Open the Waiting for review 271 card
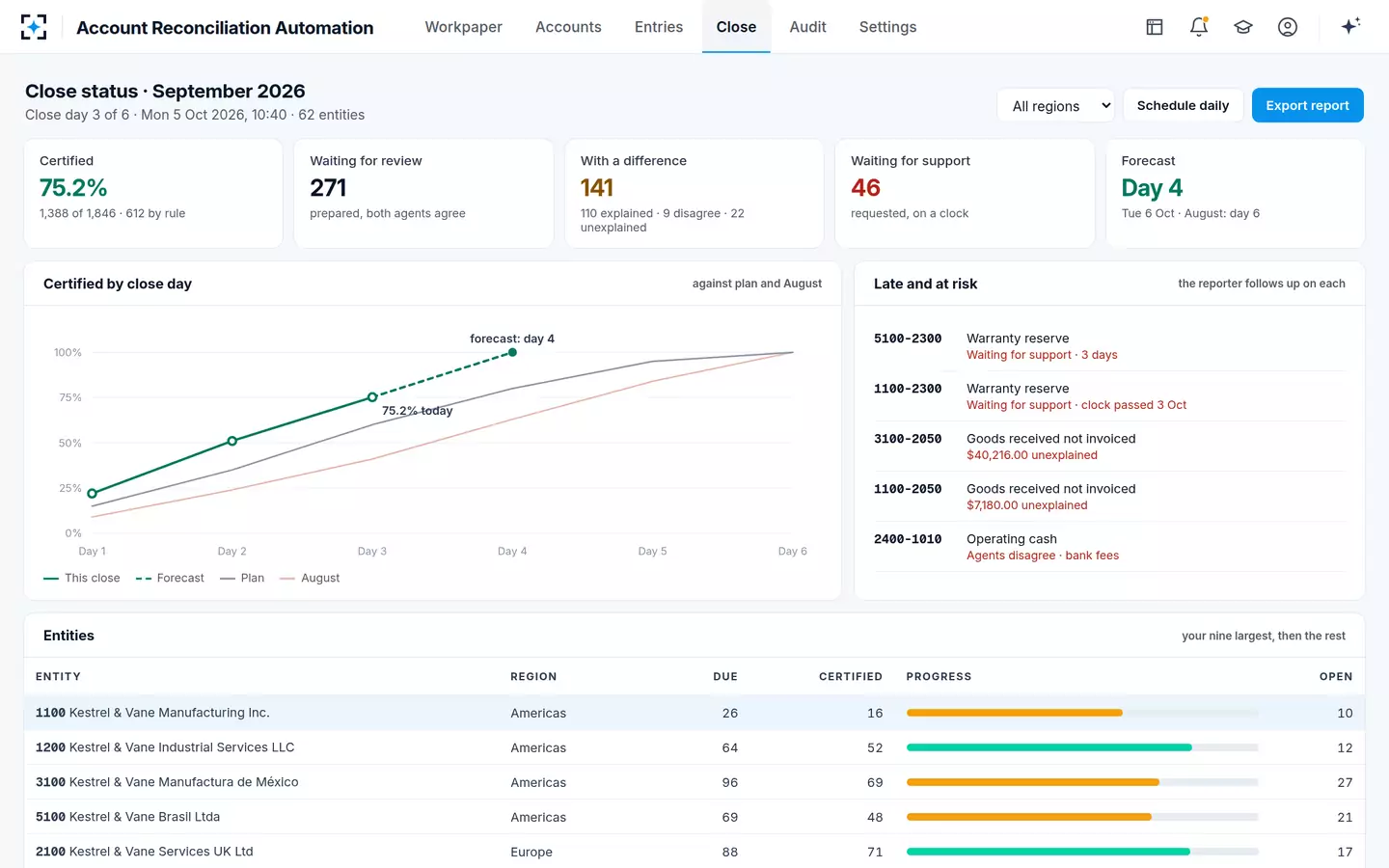 click(423, 194)
